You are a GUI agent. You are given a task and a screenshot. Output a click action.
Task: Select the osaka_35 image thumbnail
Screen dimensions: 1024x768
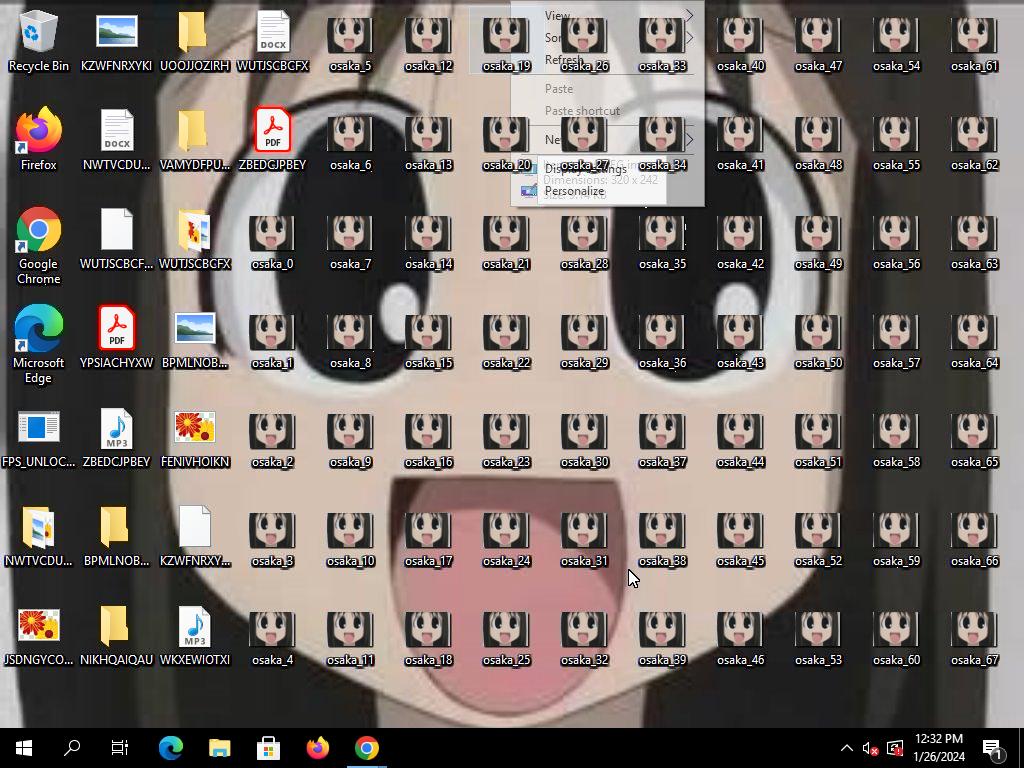(x=662, y=243)
